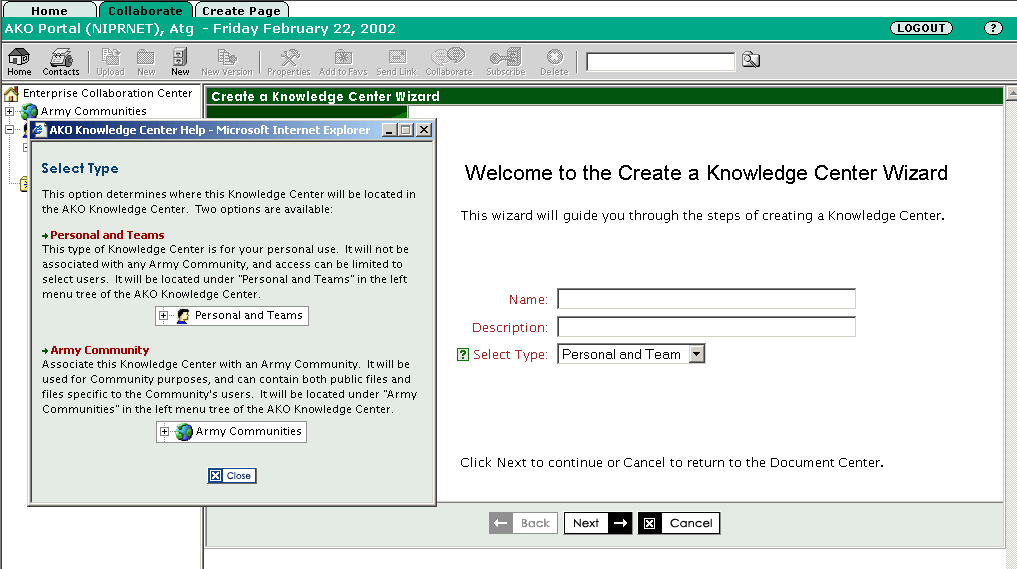Image resolution: width=1017 pixels, height=569 pixels.
Task: Click Cancel in the wizard
Action: tap(679, 523)
